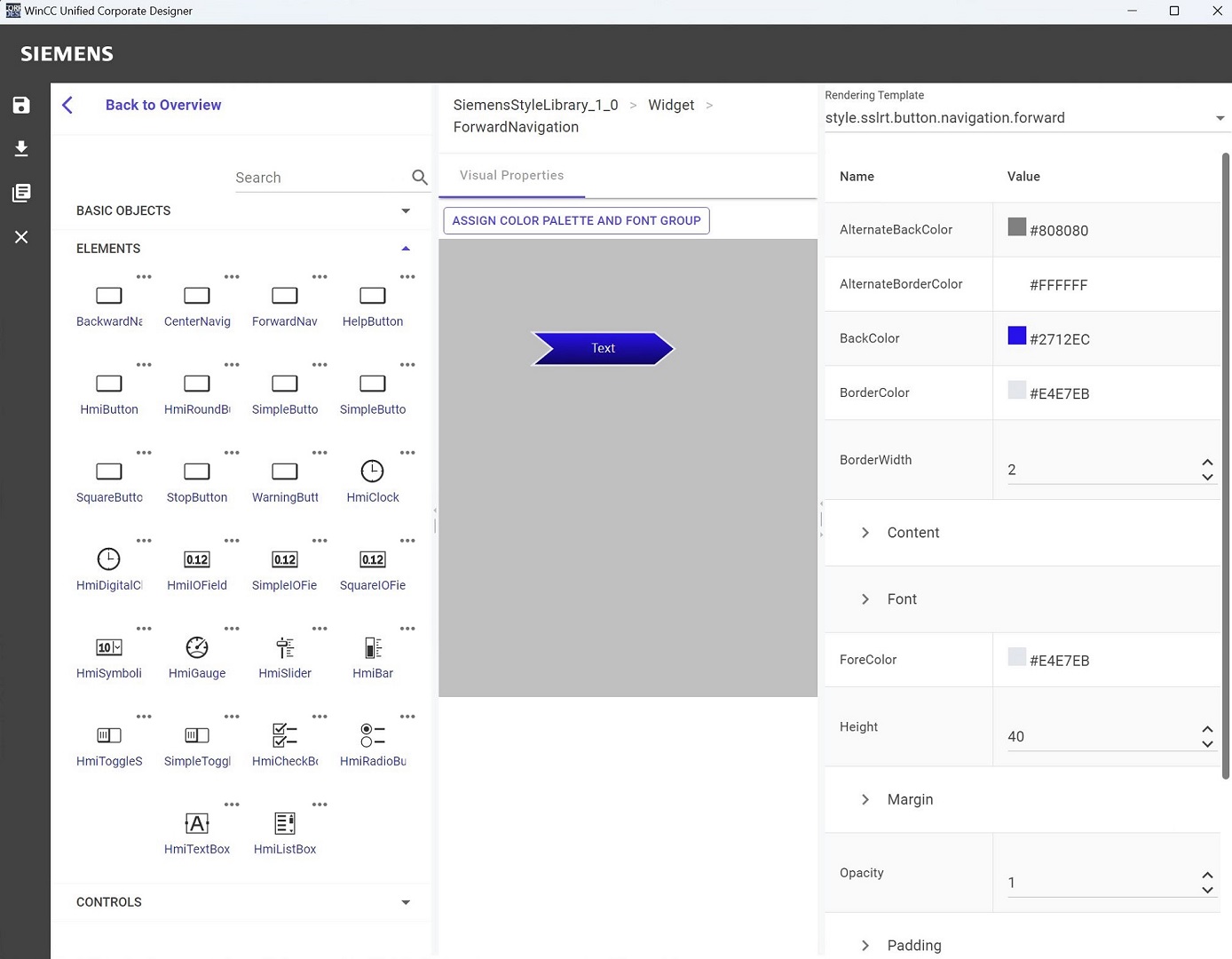Viewport: 1232px width, 959px height.
Task: Select the HmiClock element icon
Action: 373,471
